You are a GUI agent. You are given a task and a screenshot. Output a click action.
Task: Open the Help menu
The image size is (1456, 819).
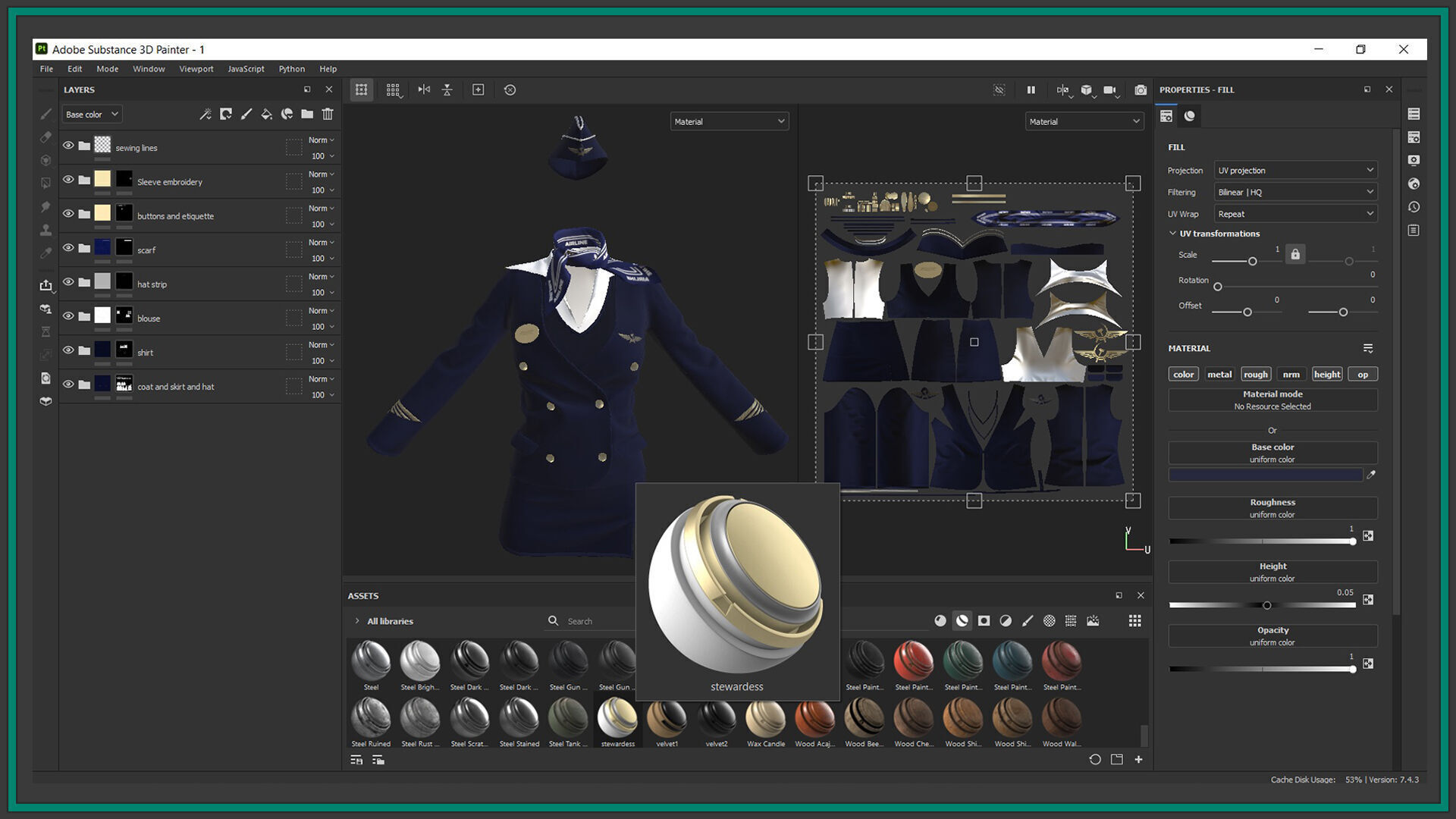tap(328, 69)
